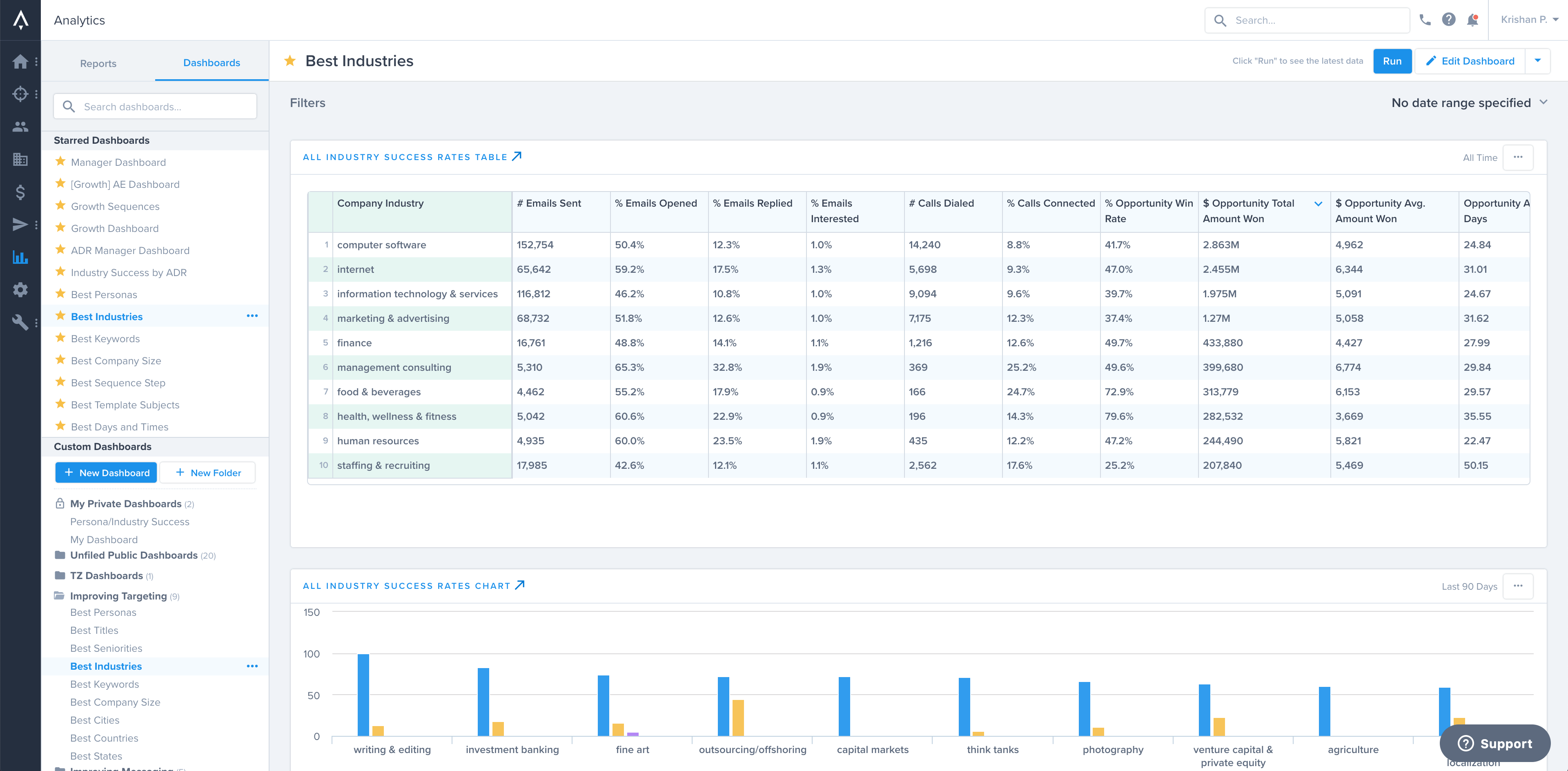The image size is (1568, 771).
Task: Switch to the Reports tab
Action: pos(98,63)
